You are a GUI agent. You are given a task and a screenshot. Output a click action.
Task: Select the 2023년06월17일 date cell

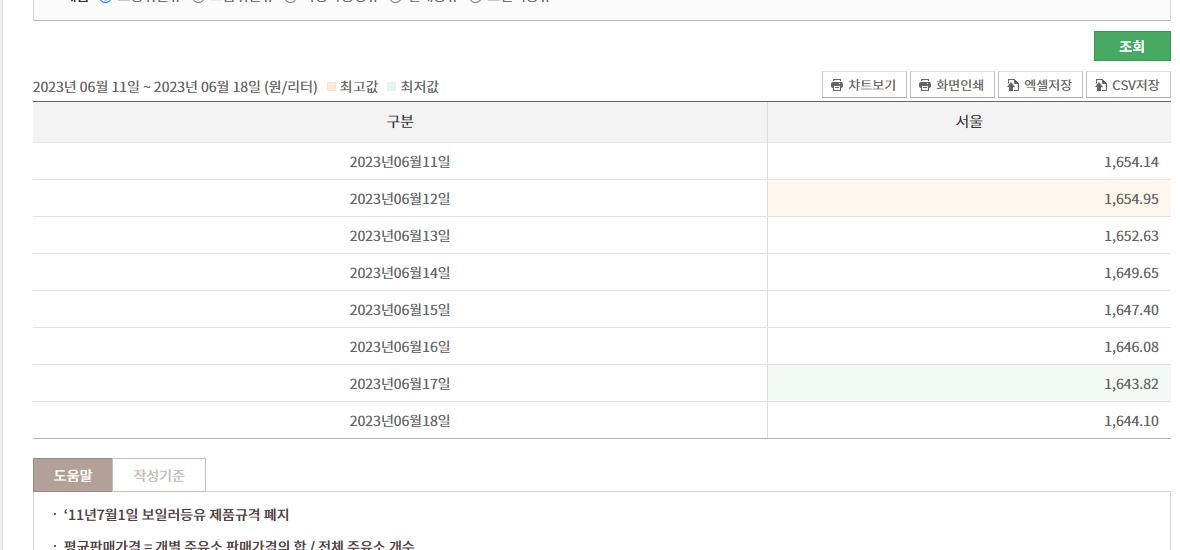(x=400, y=383)
